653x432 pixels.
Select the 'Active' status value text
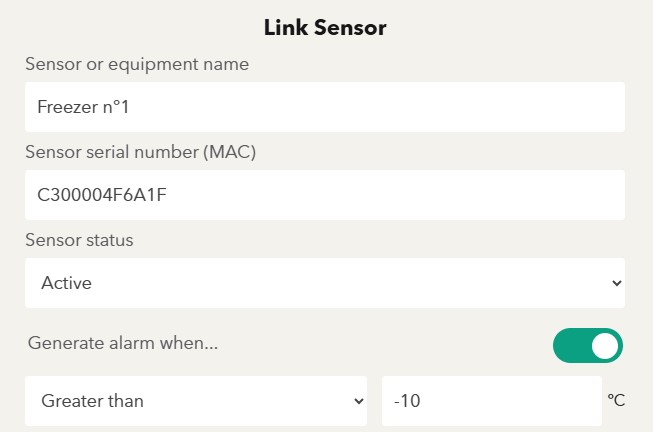[66, 283]
